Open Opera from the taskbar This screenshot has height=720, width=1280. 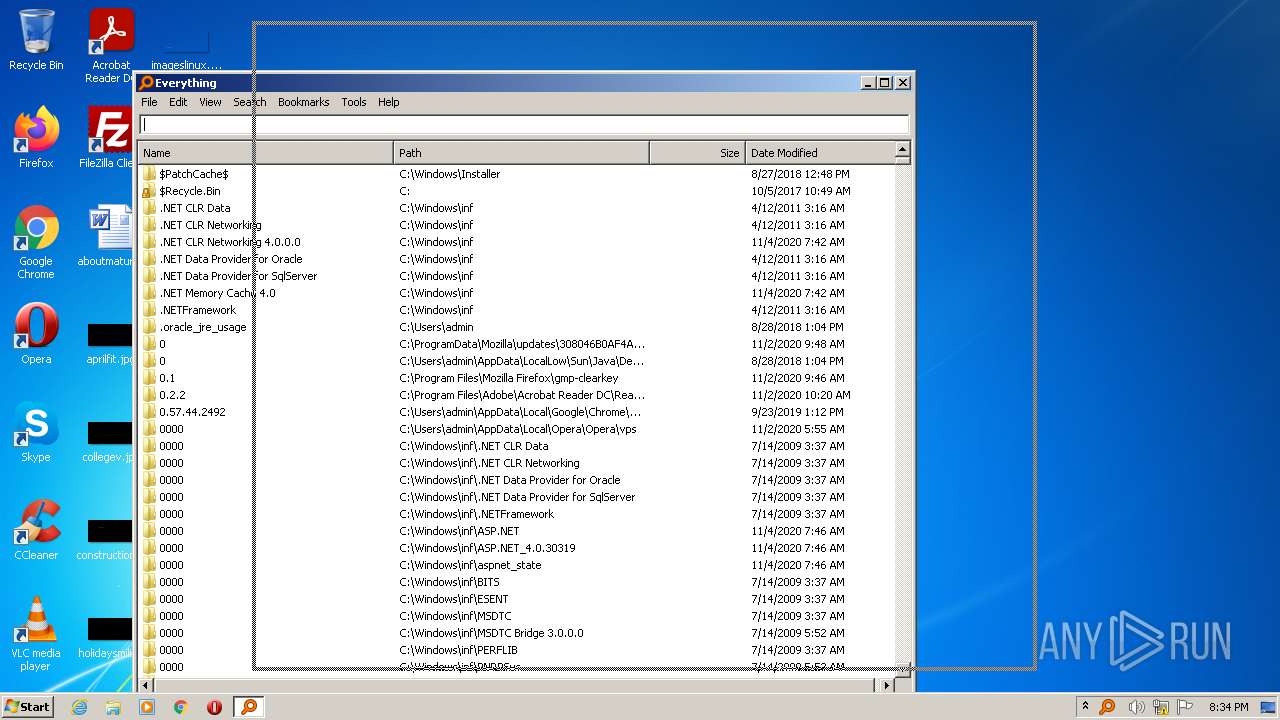coord(214,707)
